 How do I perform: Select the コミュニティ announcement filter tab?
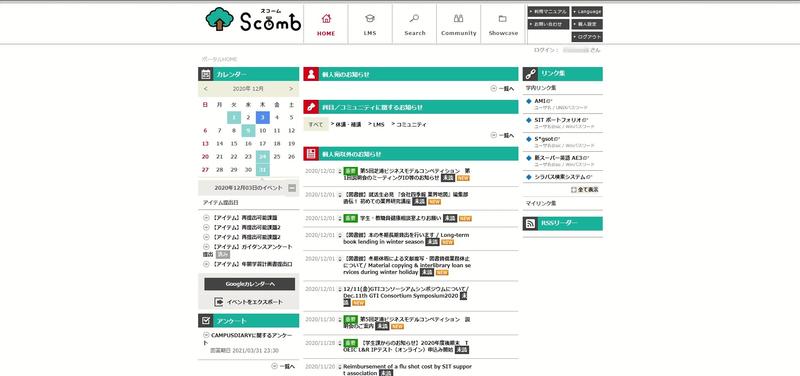click(409, 124)
